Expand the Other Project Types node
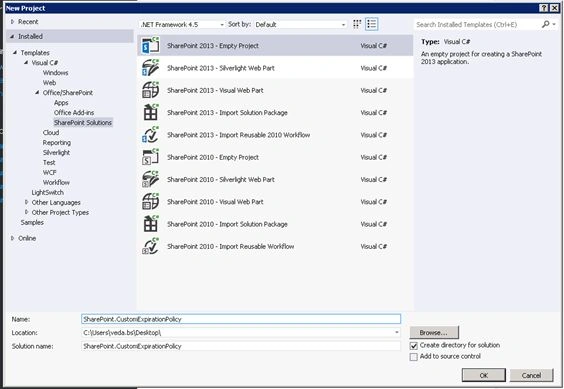This screenshot has width=564, height=389. [26, 212]
